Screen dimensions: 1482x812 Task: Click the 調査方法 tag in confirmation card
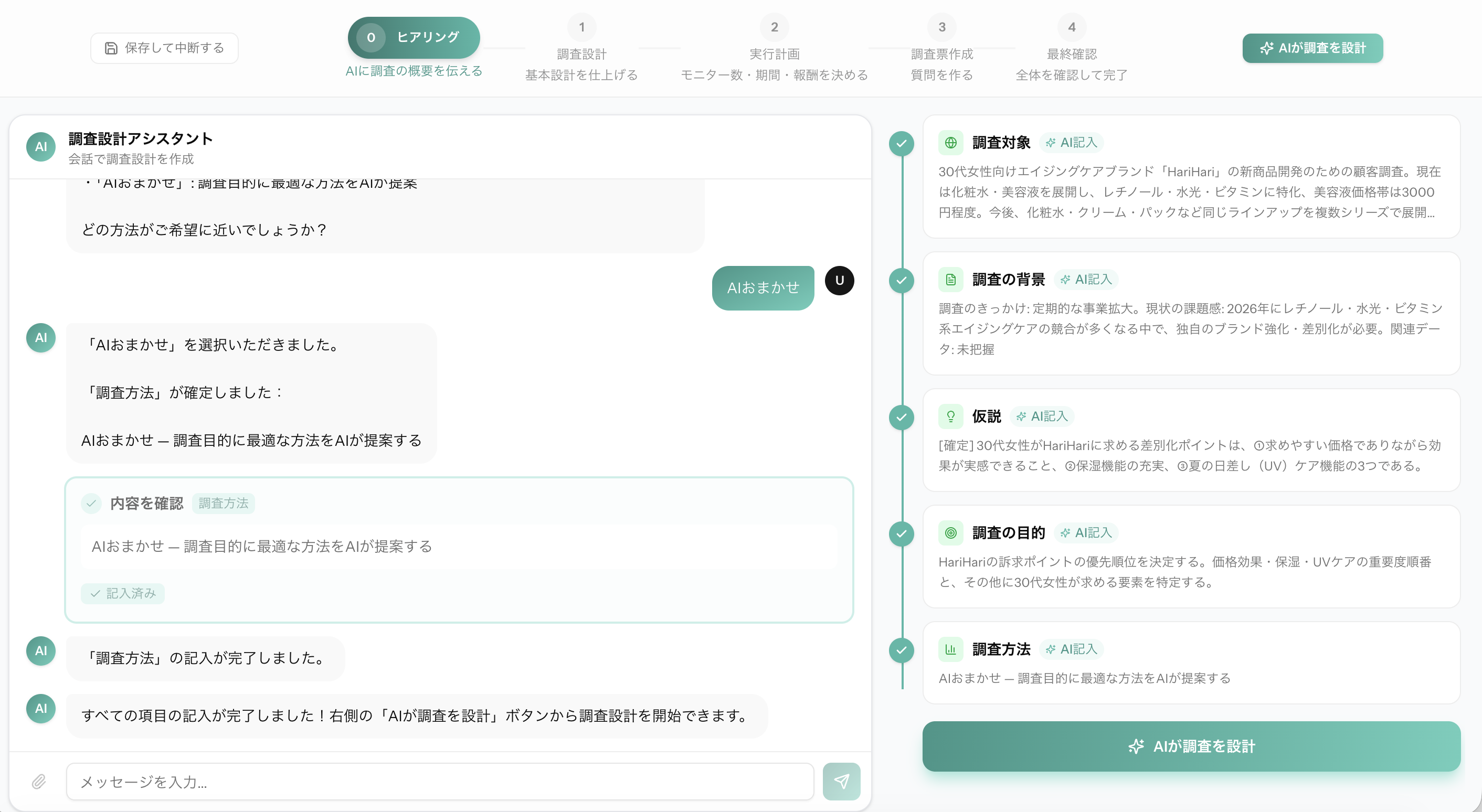[x=223, y=503]
